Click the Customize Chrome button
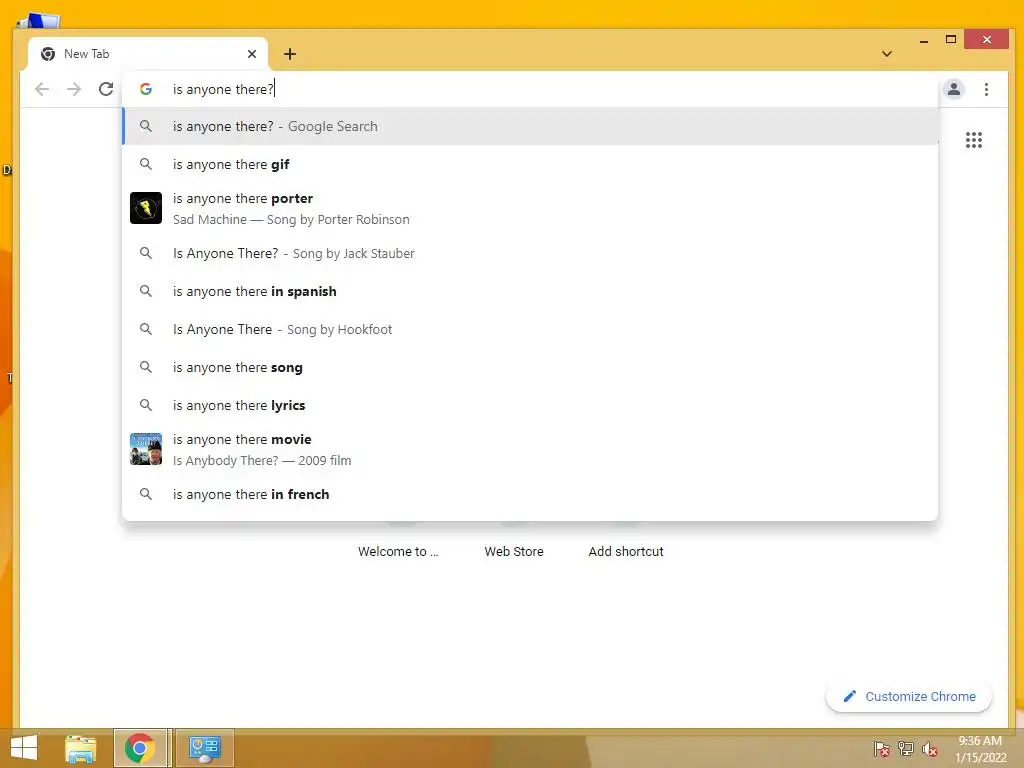This screenshot has width=1024, height=768. click(x=909, y=696)
